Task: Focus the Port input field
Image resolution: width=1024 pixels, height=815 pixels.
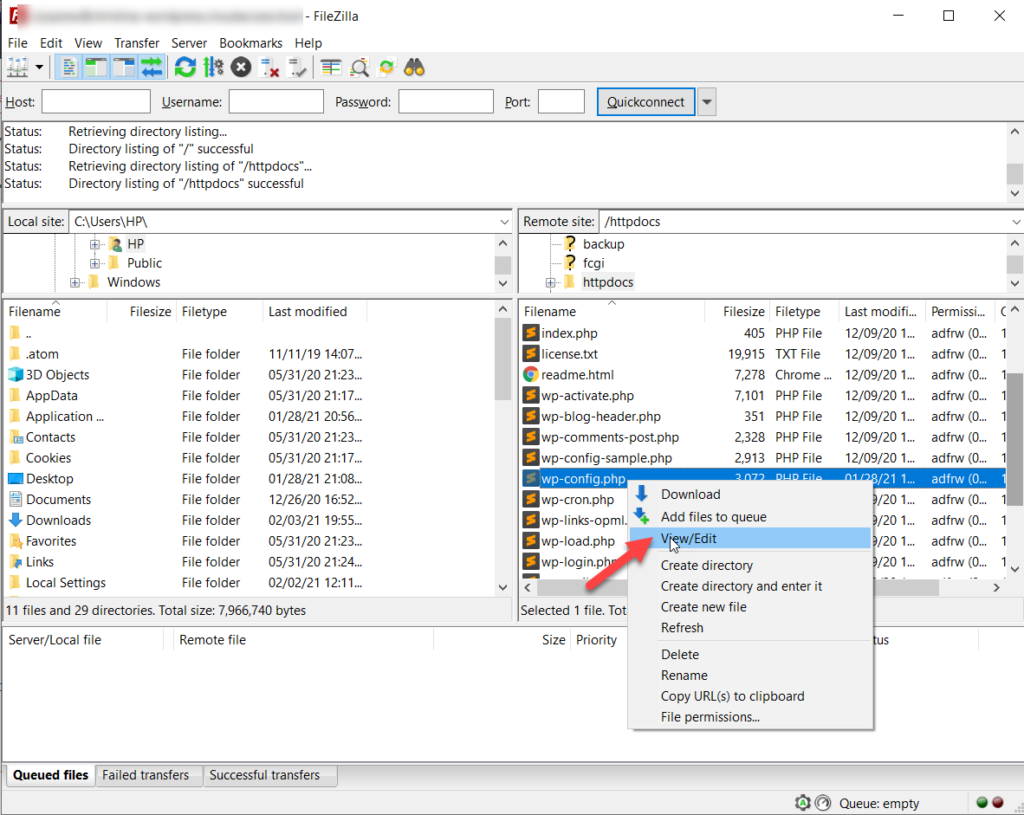Action: [562, 102]
